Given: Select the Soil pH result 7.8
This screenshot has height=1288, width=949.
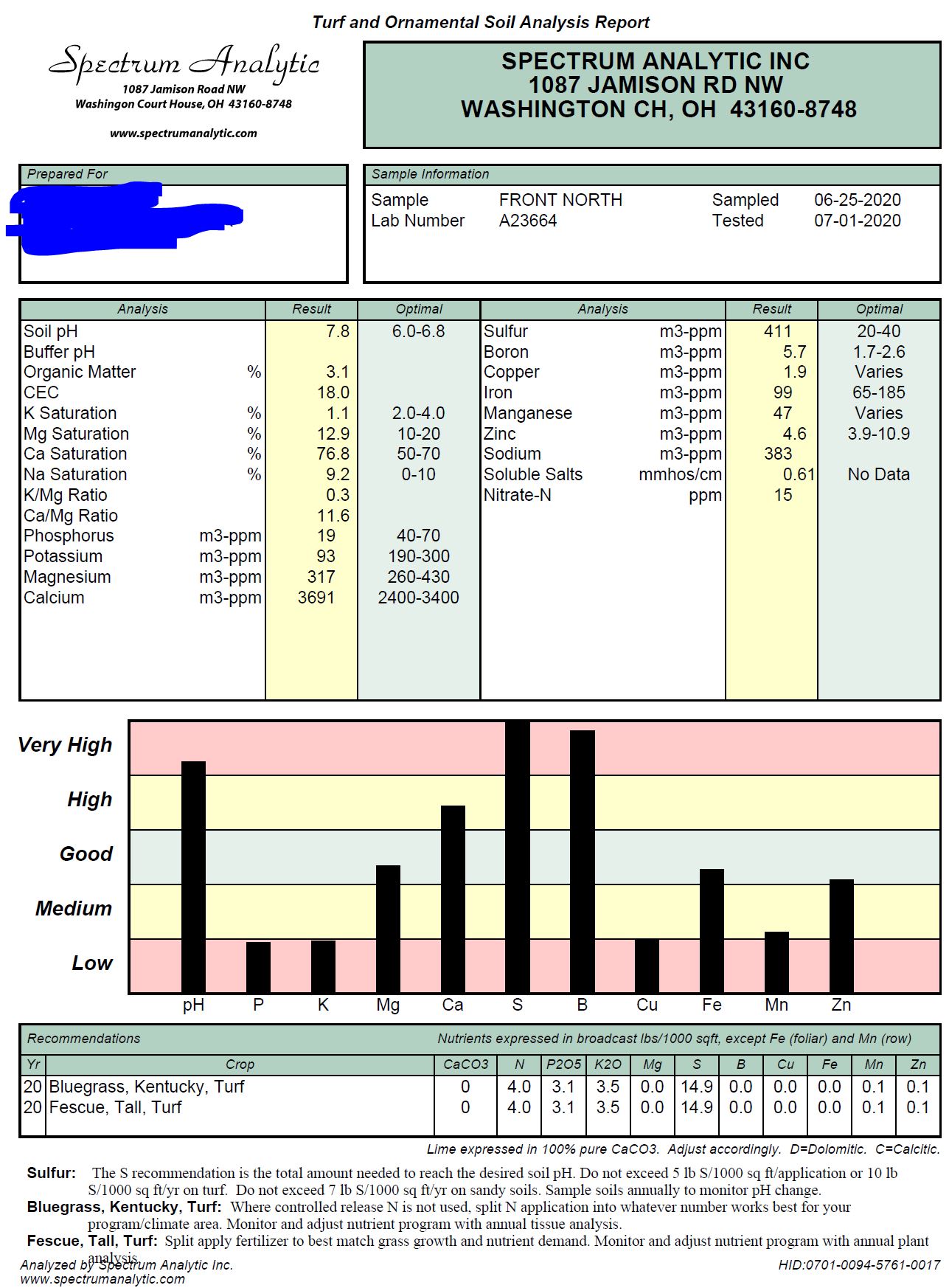Looking at the screenshot, I should coord(338,331).
